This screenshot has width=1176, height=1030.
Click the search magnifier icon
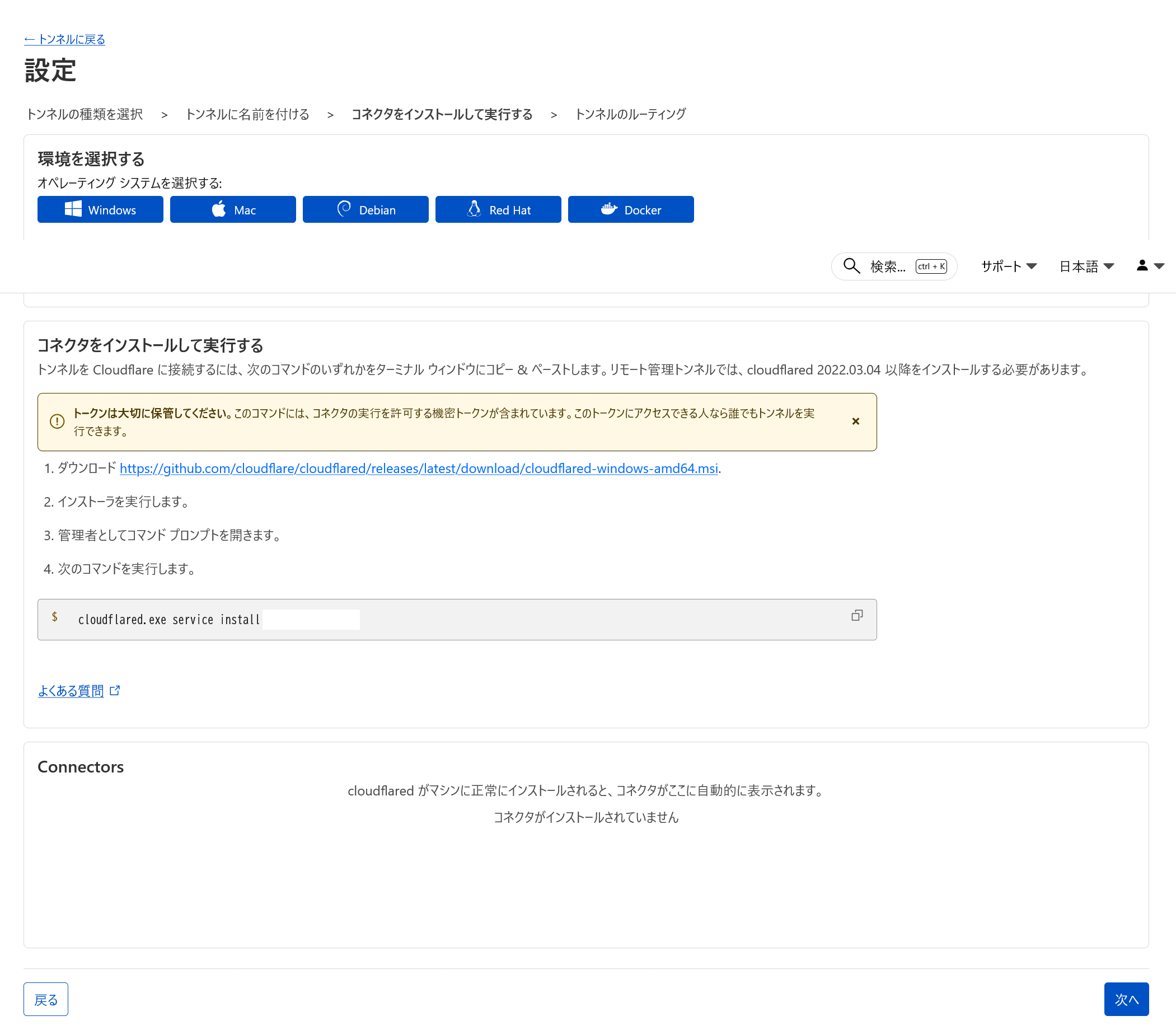pyautogui.click(x=851, y=266)
